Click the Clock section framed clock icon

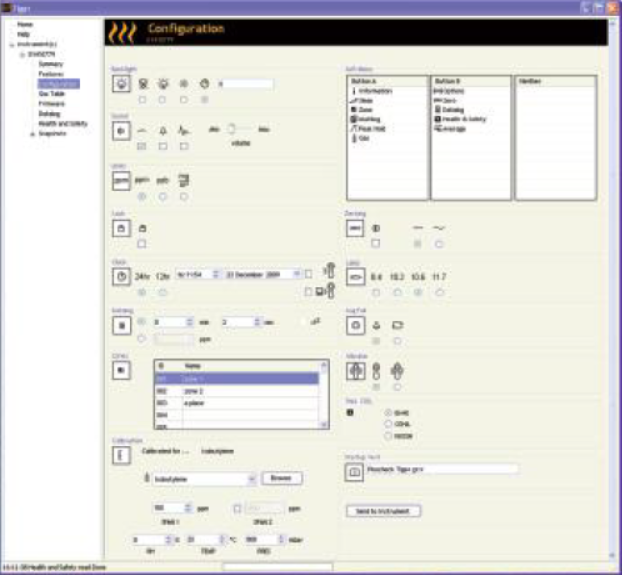(121, 276)
